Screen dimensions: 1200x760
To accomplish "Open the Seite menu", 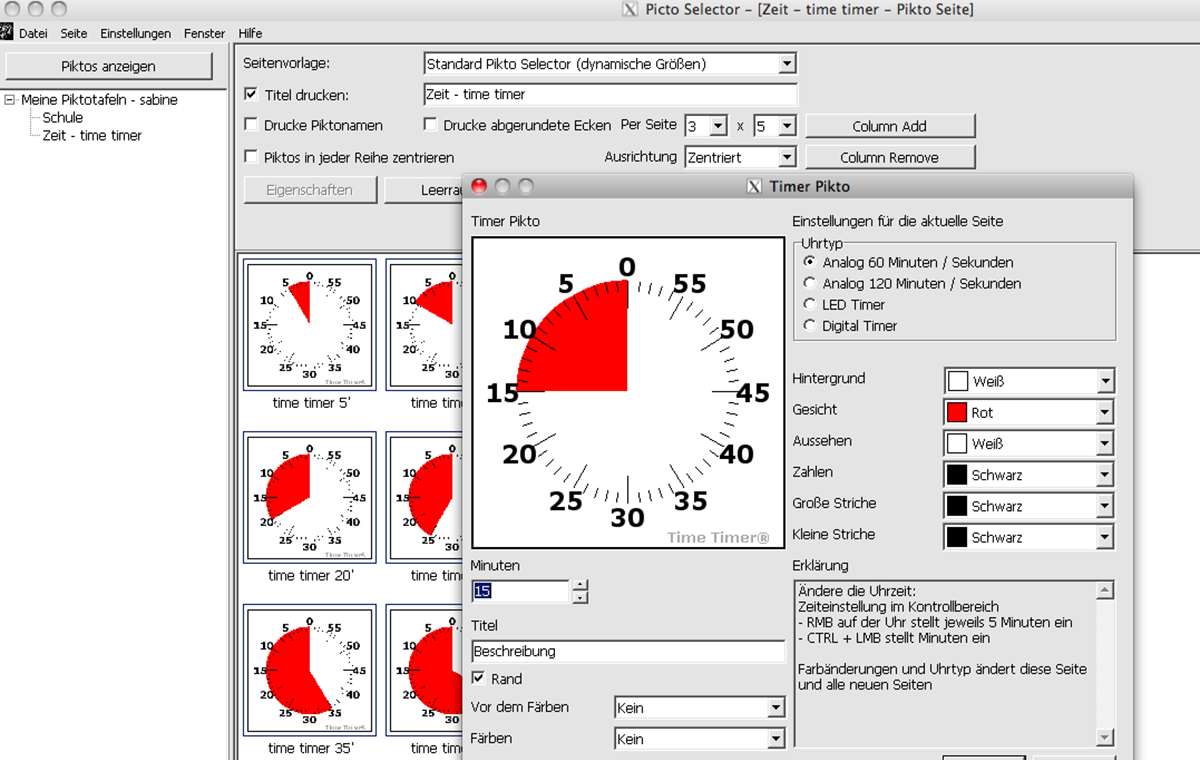I will [74, 33].
